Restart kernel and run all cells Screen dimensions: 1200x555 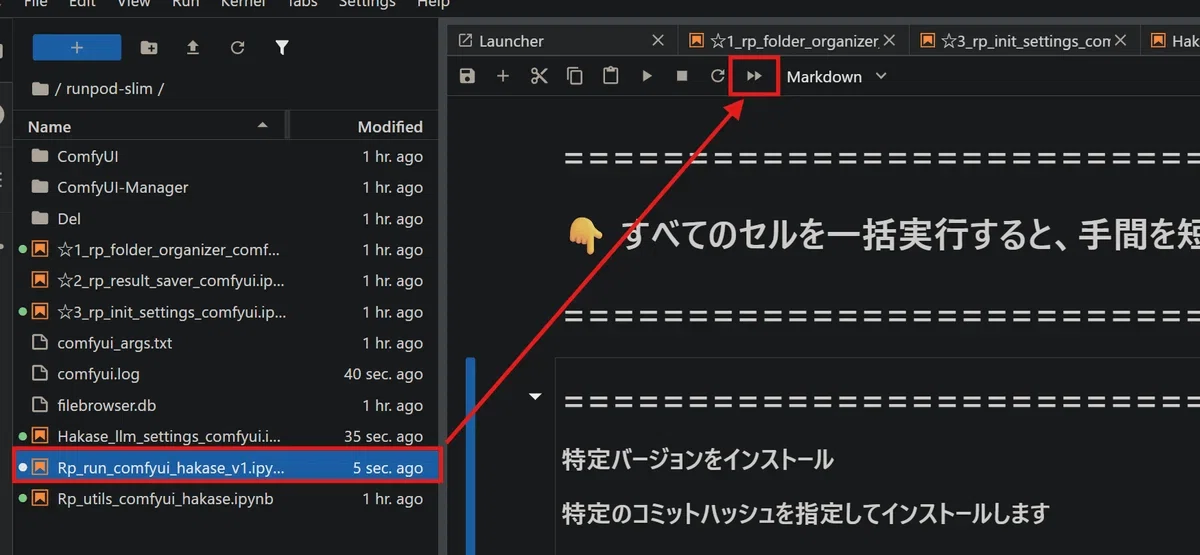[755, 76]
